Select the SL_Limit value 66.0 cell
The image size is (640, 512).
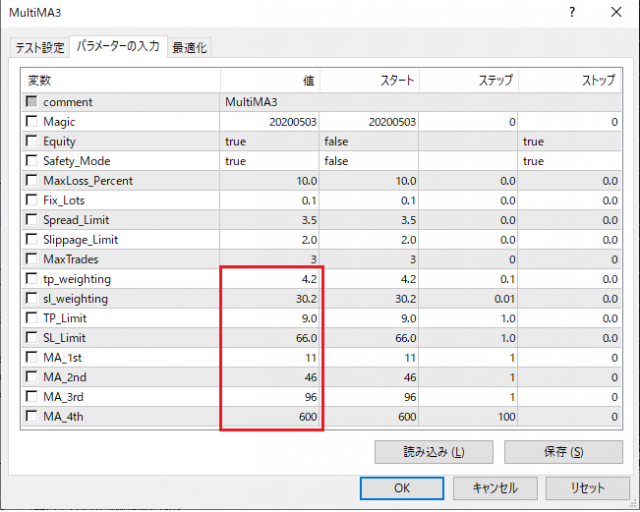coord(270,338)
